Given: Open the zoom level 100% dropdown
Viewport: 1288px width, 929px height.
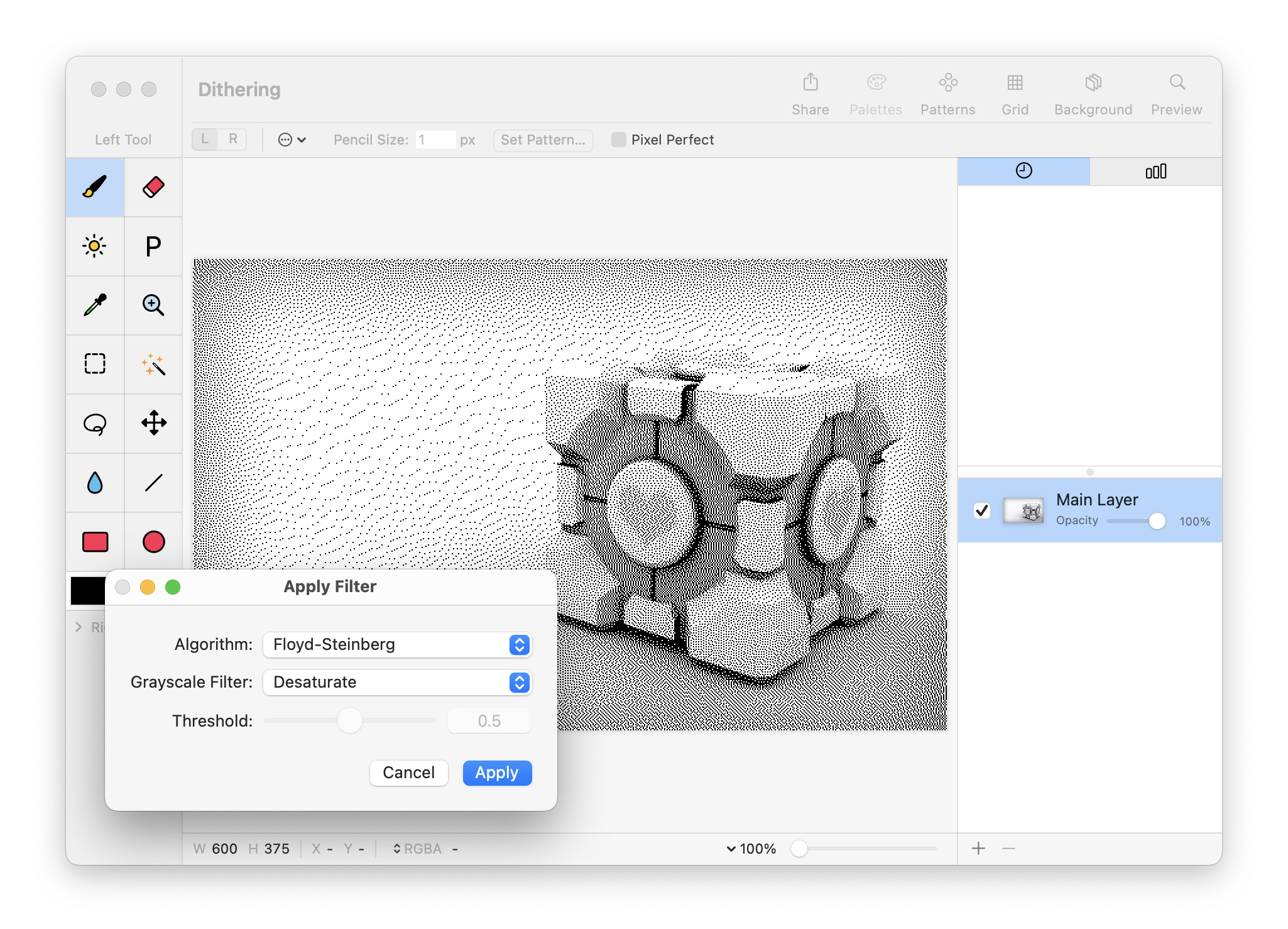Looking at the screenshot, I should tap(751, 849).
